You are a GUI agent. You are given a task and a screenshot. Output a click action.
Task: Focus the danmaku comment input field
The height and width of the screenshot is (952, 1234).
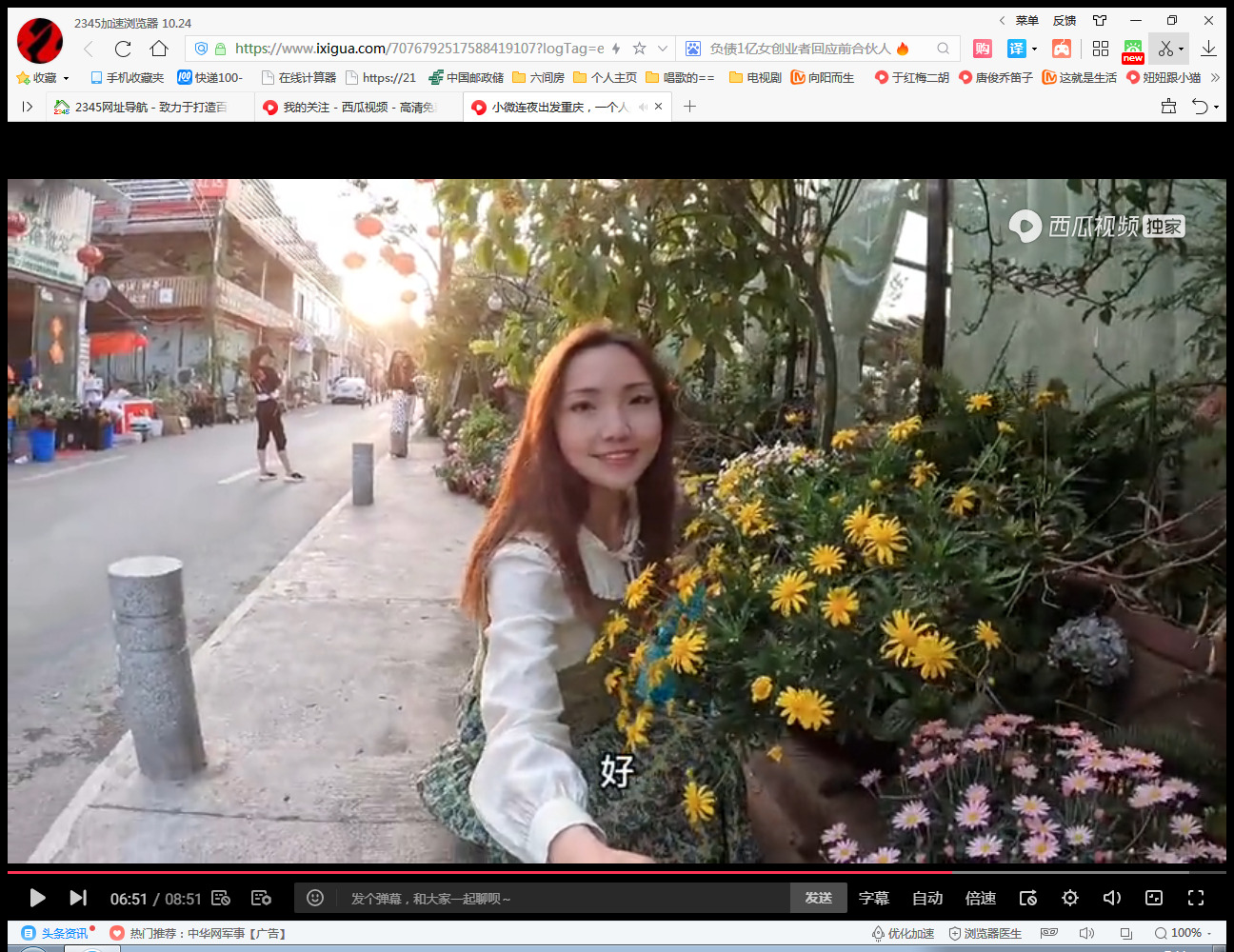562,898
